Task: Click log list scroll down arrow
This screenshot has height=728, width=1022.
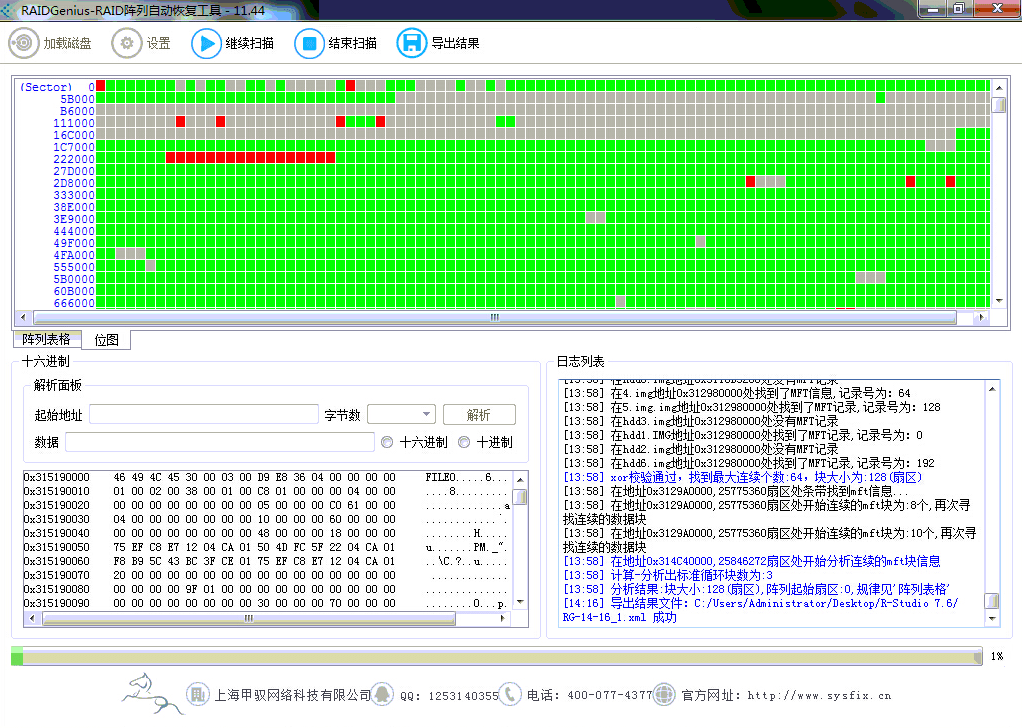Action: [x=992, y=618]
